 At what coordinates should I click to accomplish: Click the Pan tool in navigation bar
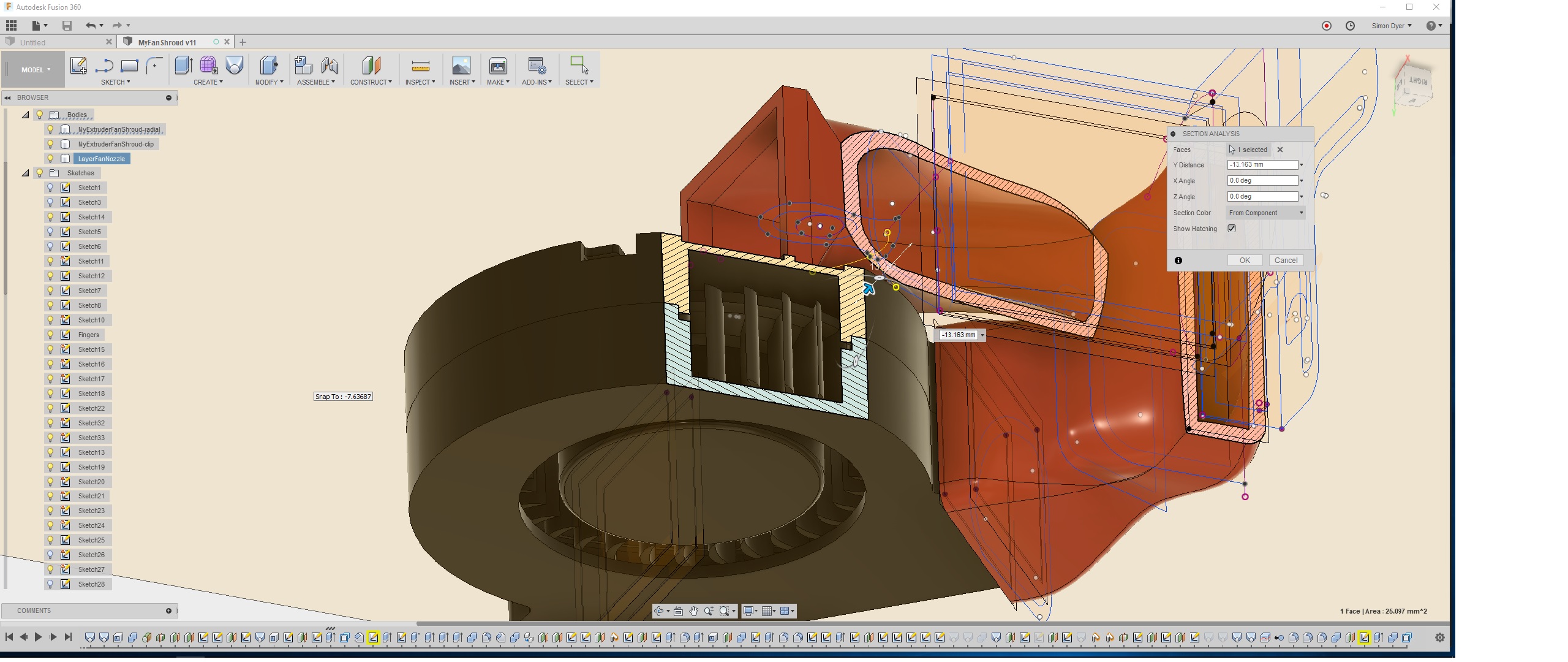point(694,611)
